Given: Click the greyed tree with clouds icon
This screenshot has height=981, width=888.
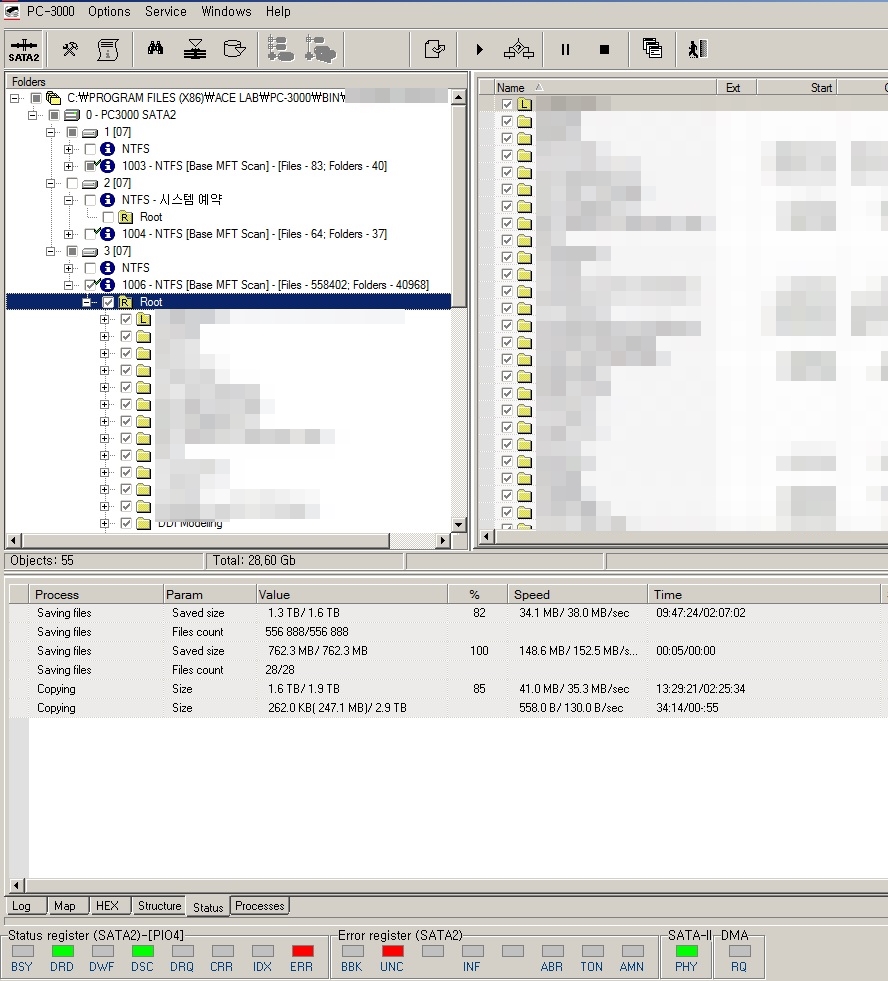Looking at the screenshot, I should (x=320, y=49).
